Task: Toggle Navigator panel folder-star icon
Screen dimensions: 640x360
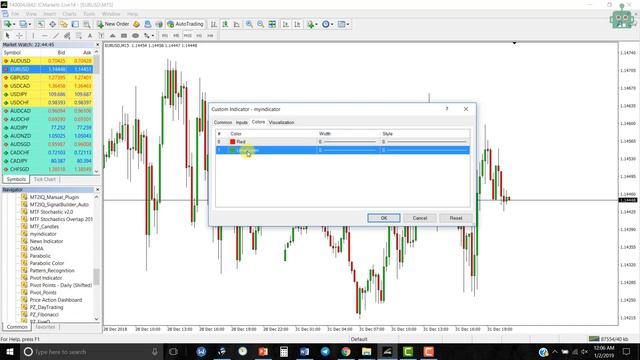Action: click(64, 24)
